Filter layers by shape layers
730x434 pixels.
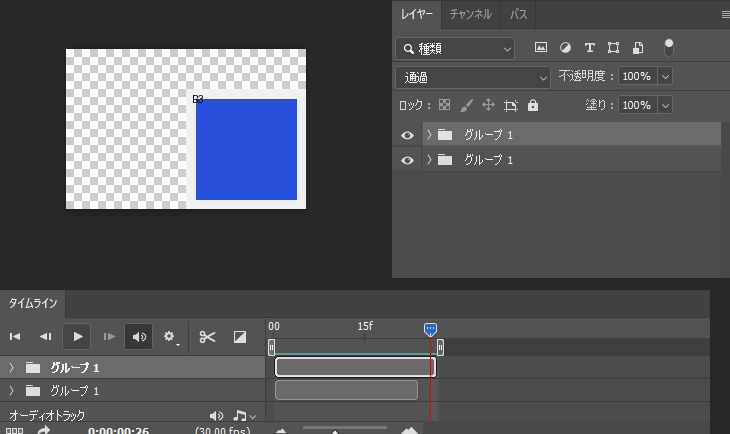point(613,47)
